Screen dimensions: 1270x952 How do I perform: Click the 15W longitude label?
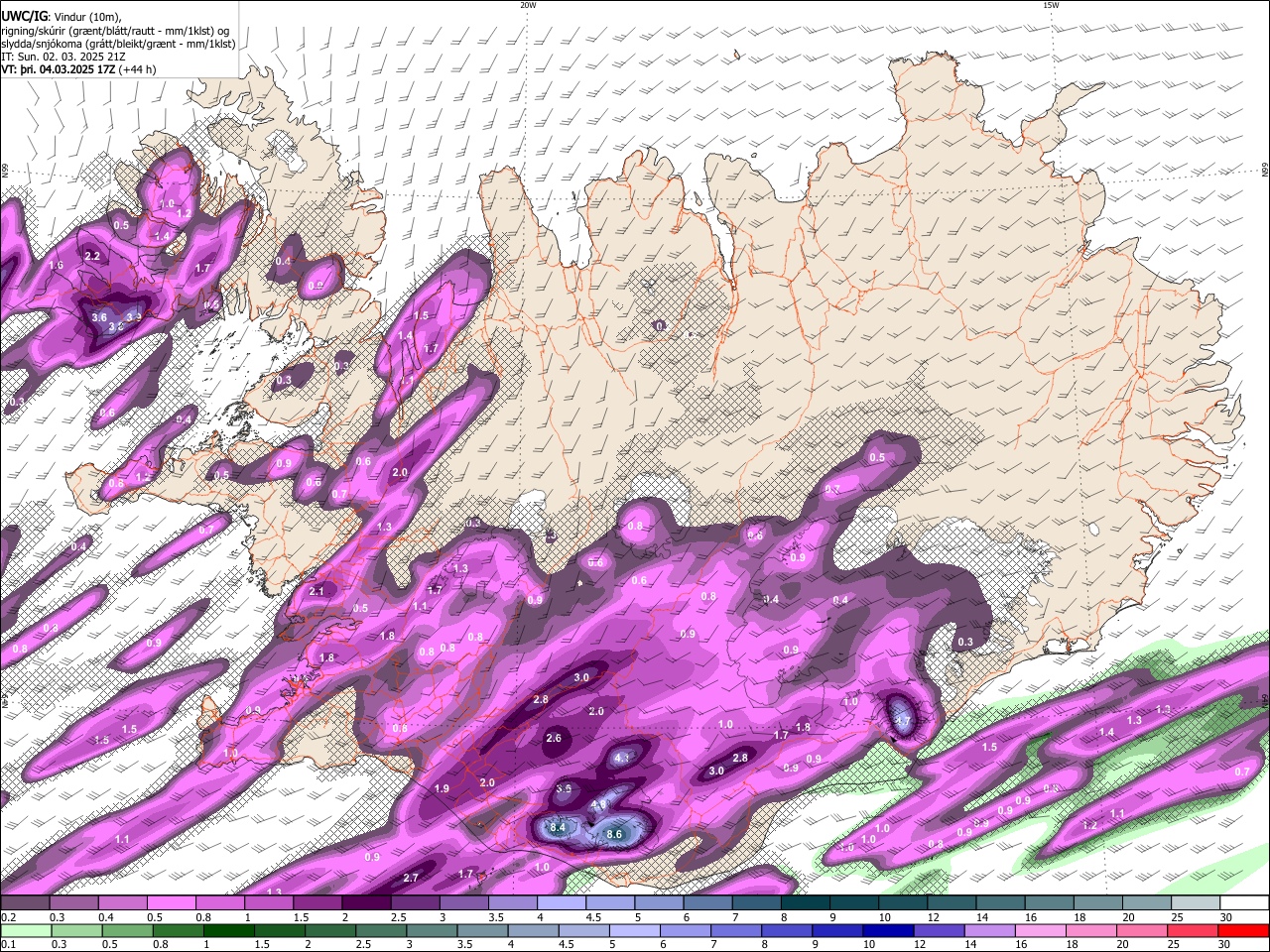point(1051,5)
